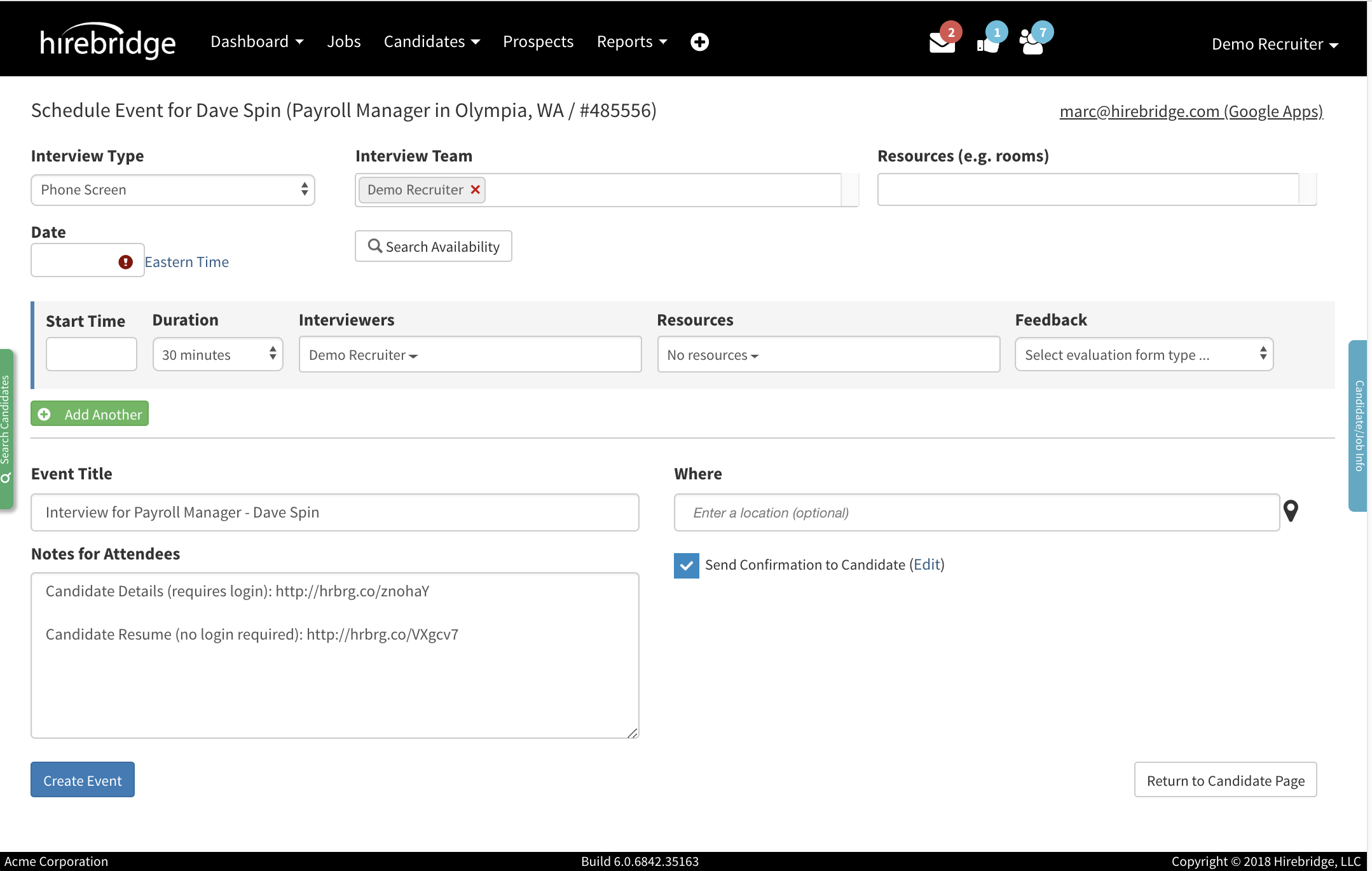The height and width of the screenshot is (871, 1372).
Task: Change the Duration dropdown from 30 minutes
Action: 217,354
